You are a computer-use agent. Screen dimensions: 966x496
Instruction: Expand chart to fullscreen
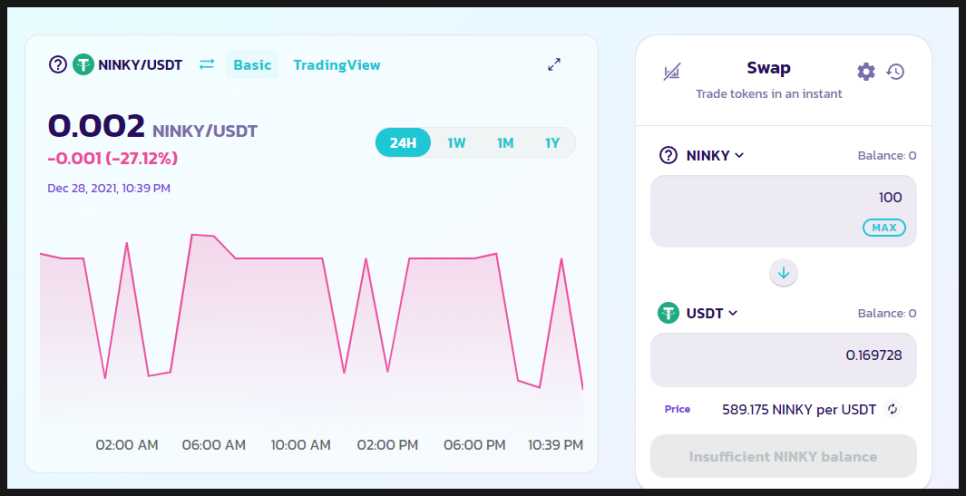click(554, 65)
